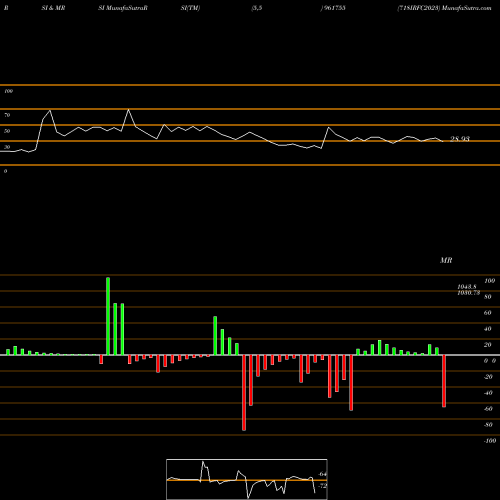The width and height of the screenshot is (500, 500).
Task: Click the 'SI MunafaSutraR' header text
Action: (123, 8)
